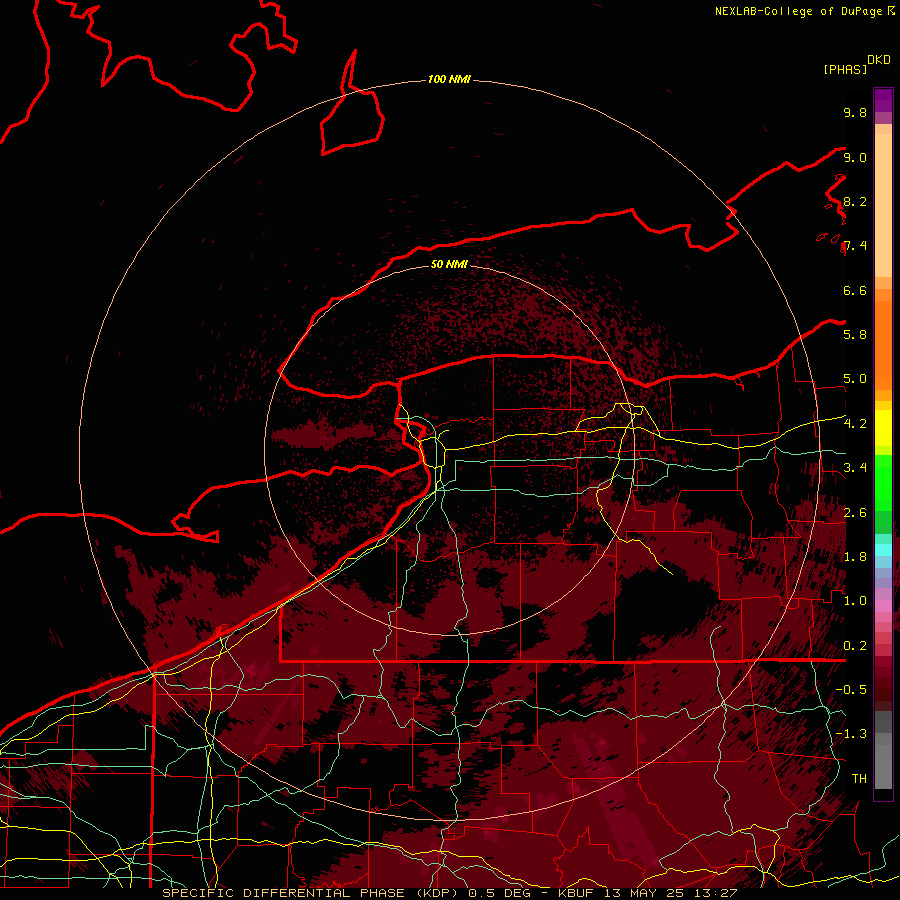Click the 1.0 value on the color scale
This screenshot has width=900, height=900.
click(855, 601)
